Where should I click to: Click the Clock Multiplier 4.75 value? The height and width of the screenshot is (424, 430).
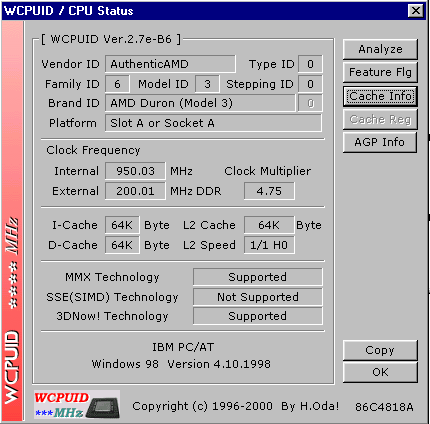[x=269, y=191]
